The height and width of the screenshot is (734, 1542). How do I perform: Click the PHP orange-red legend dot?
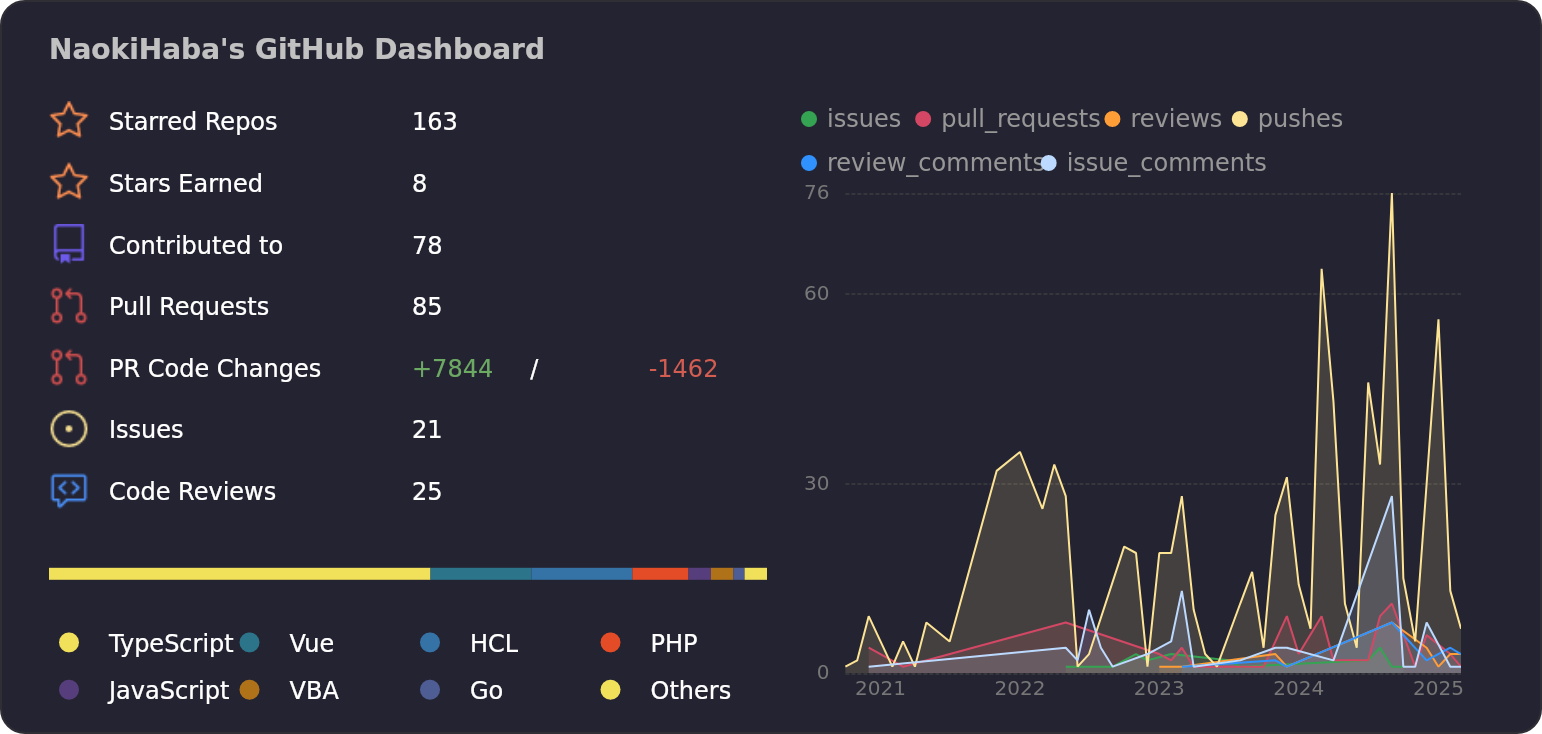pyautogui.click(x=611, y=642)
